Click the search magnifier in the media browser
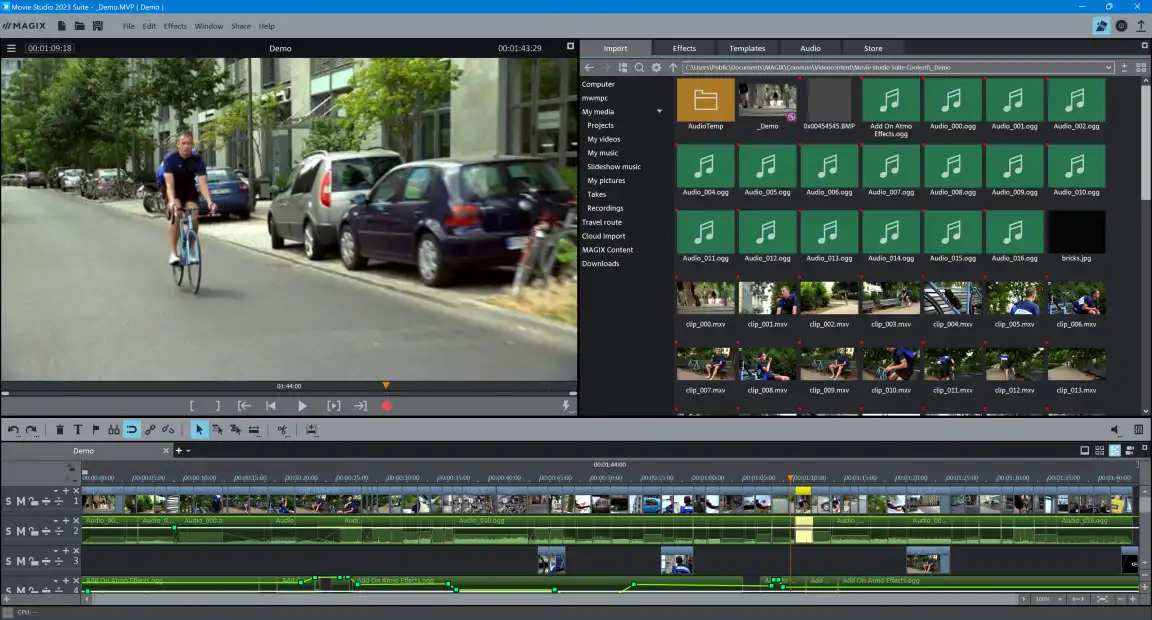Screen dimensions: 1152x620 pyautogui.click(x=639, y=67)
